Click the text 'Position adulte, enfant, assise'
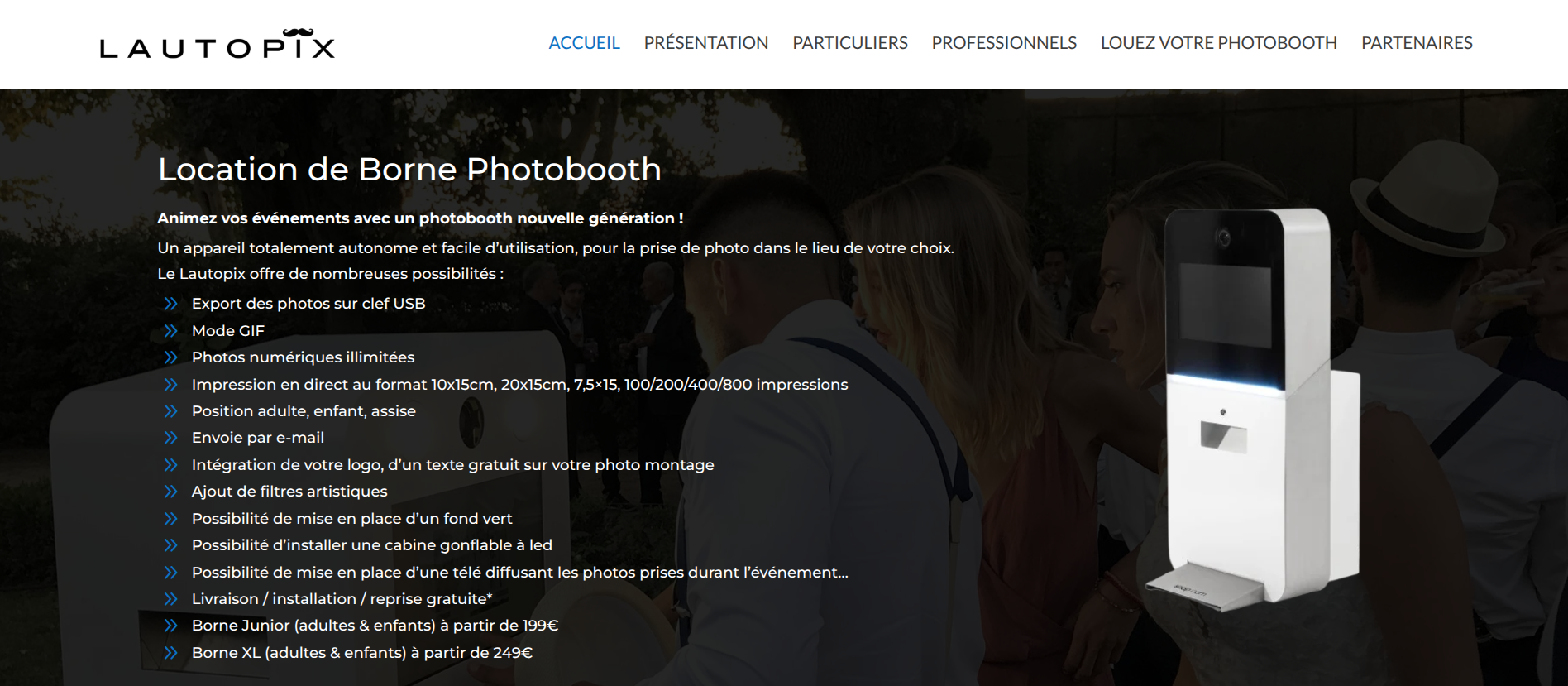 click(304, 411)
